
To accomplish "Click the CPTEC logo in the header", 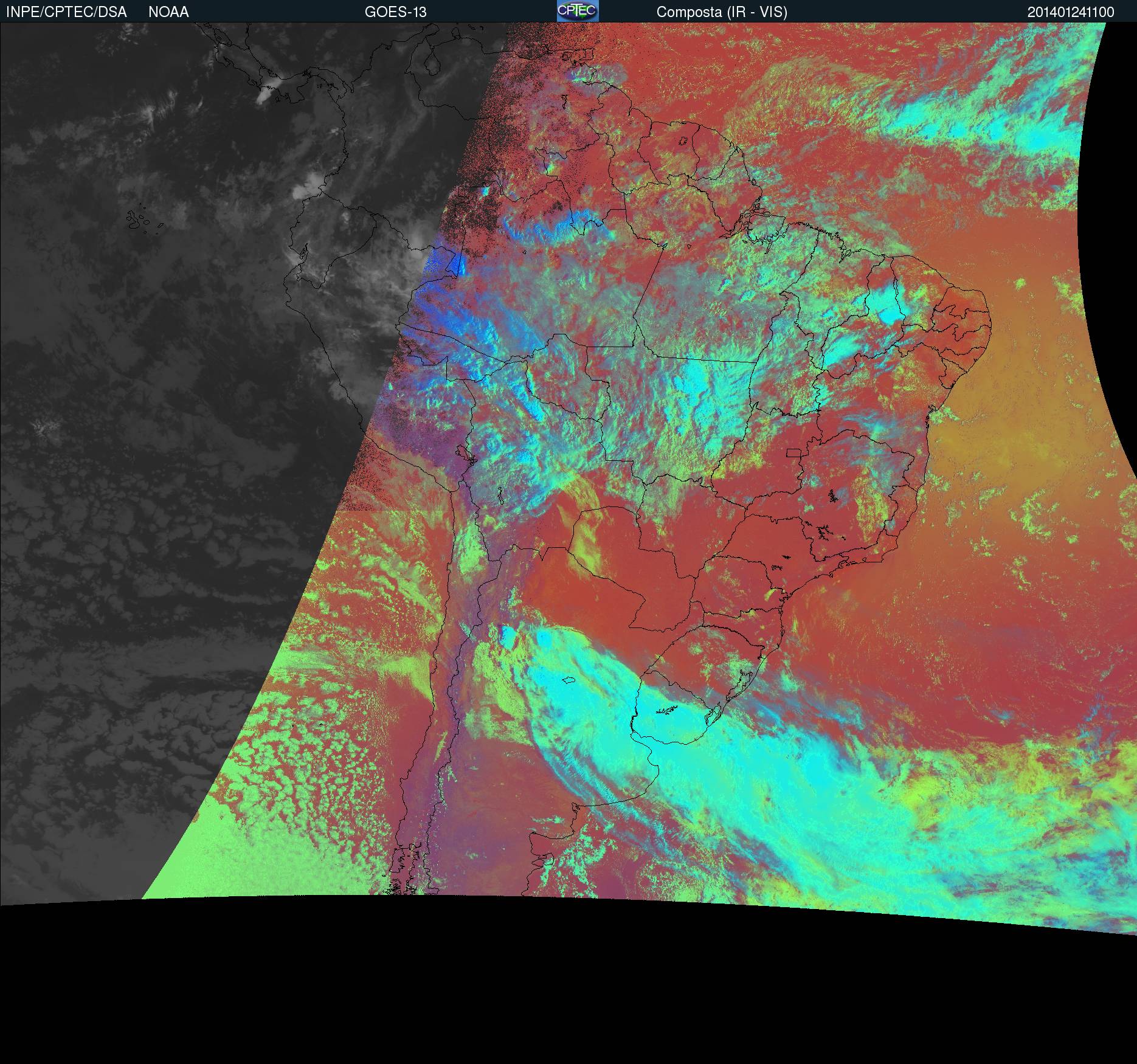I will [577, 11].
